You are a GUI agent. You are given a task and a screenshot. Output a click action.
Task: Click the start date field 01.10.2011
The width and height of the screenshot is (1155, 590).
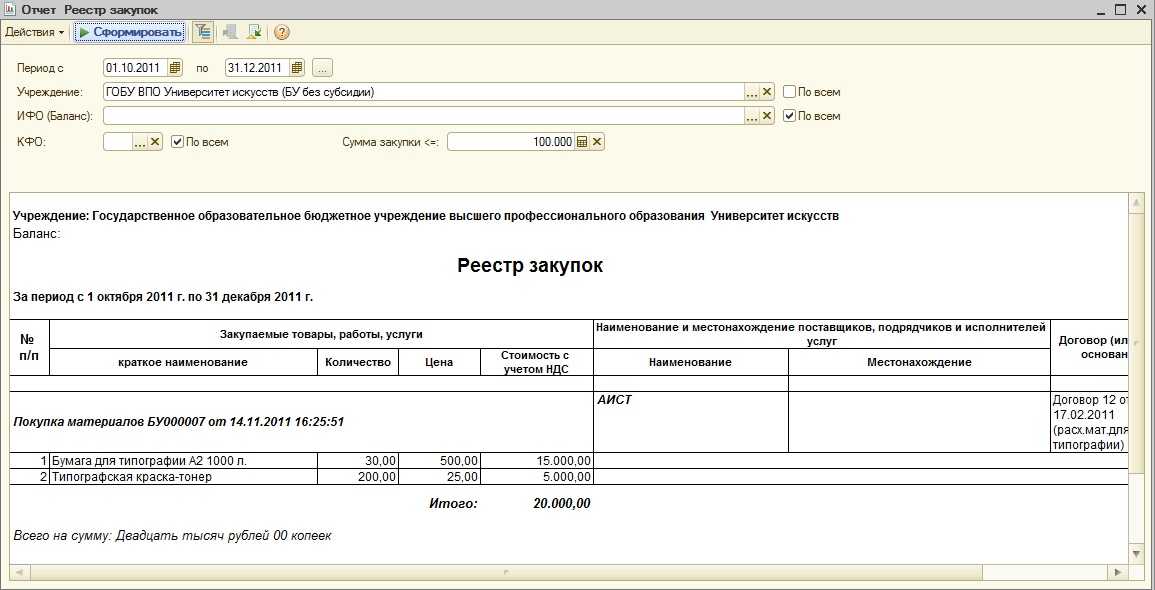(x=136, y=68)
